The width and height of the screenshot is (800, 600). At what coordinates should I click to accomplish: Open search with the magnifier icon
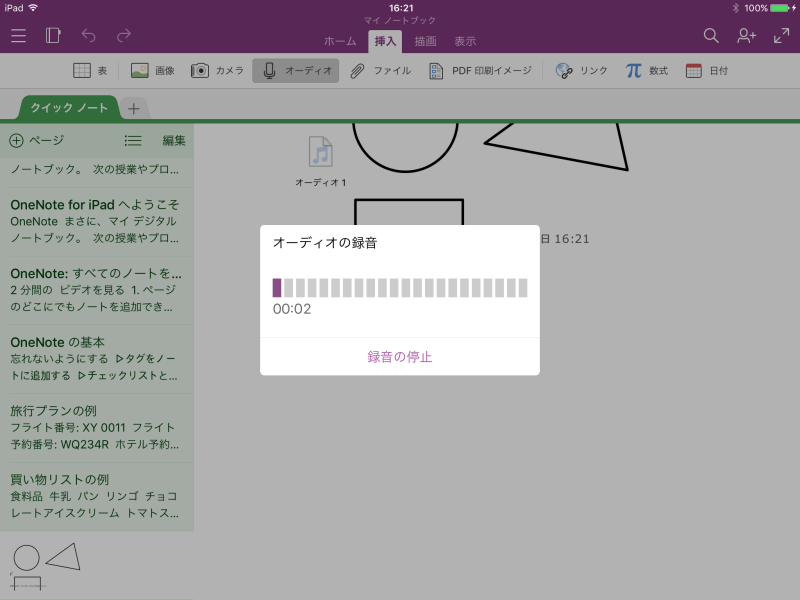pos(711,36)
